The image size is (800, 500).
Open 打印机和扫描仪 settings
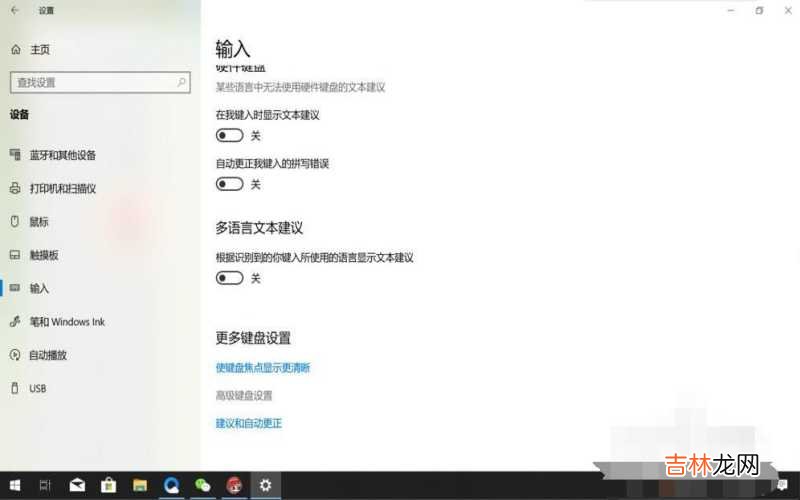(x=62, y=188)
